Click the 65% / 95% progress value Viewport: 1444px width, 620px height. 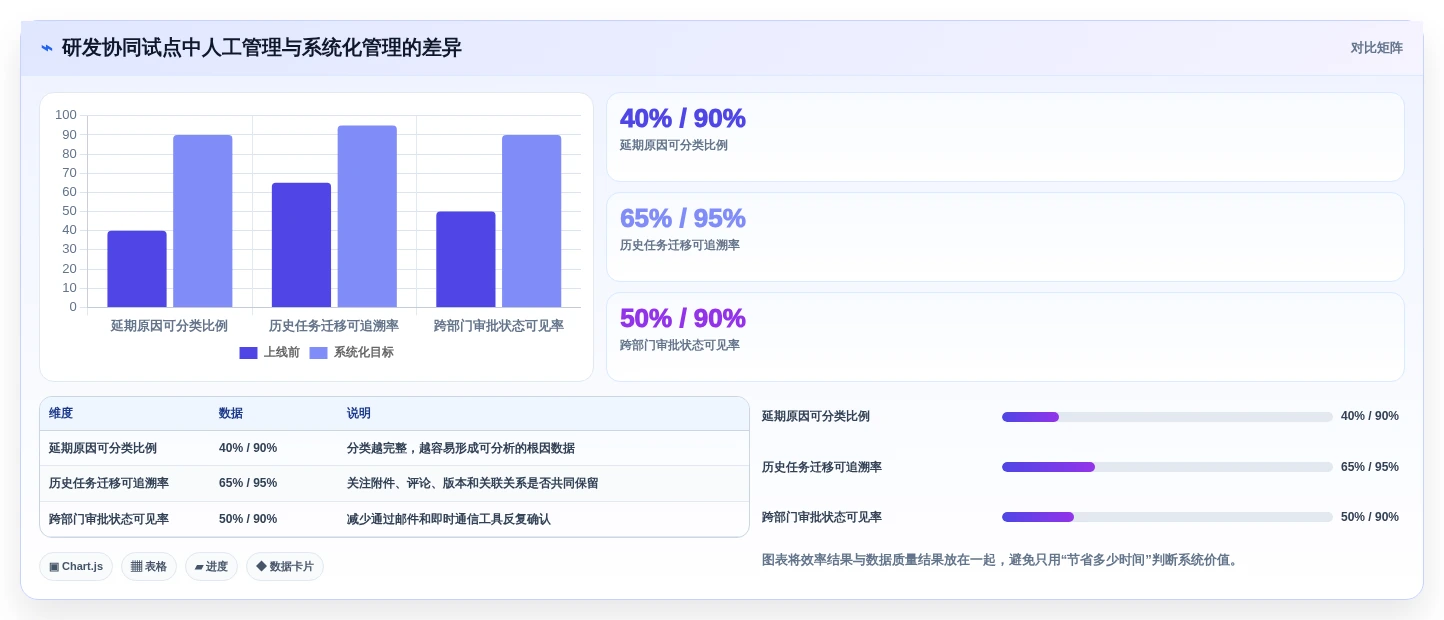tap(1370, 467)
